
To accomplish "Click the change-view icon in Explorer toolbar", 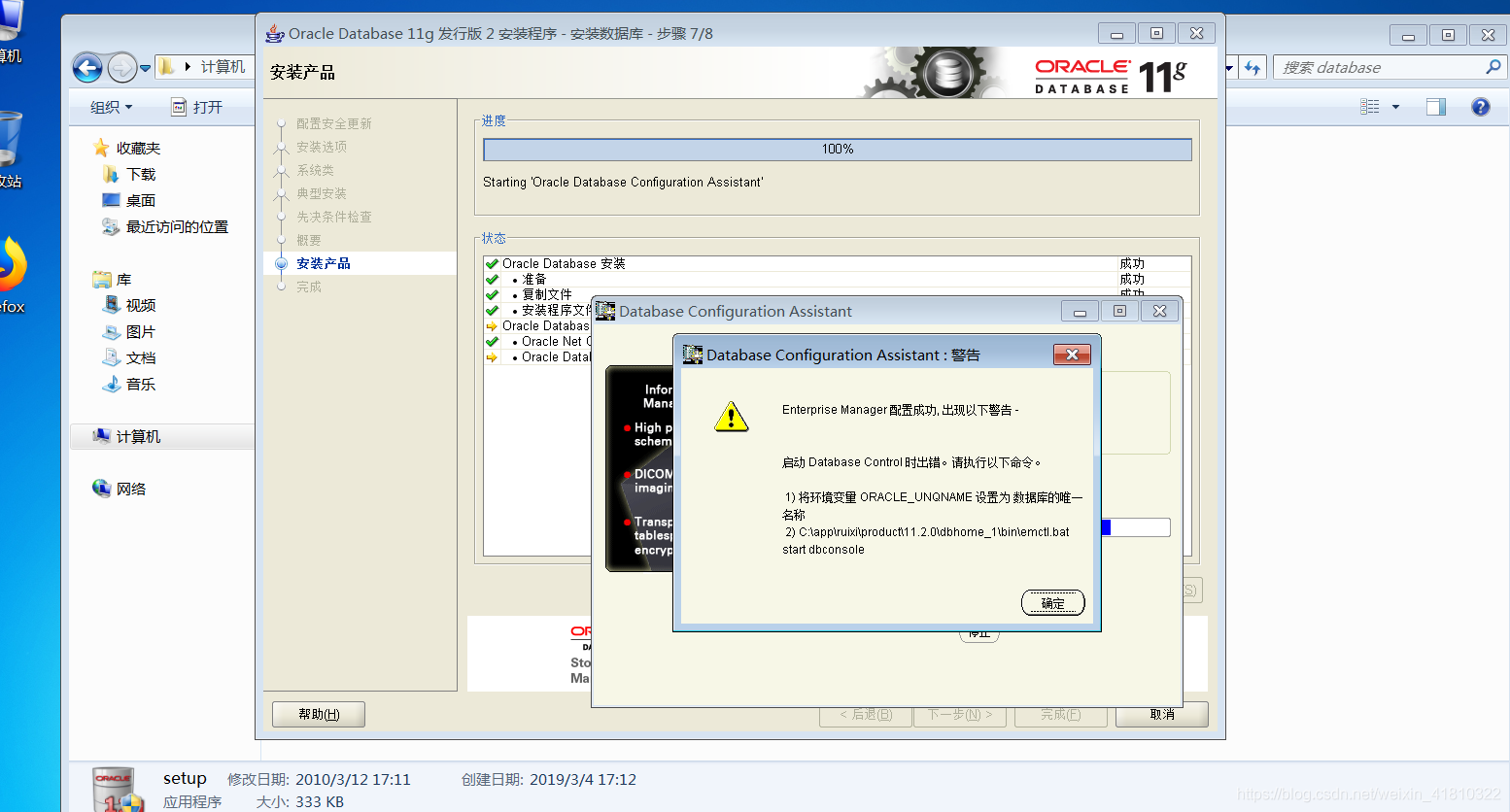I will [x=1371, y=107].
